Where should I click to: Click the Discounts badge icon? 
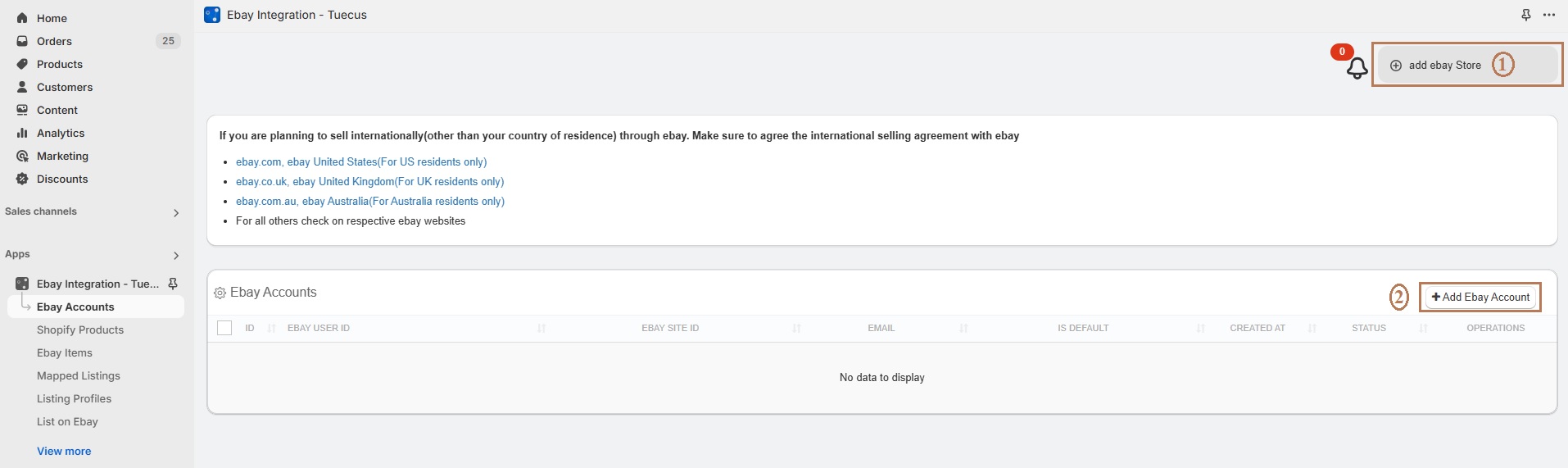(22, 179)
